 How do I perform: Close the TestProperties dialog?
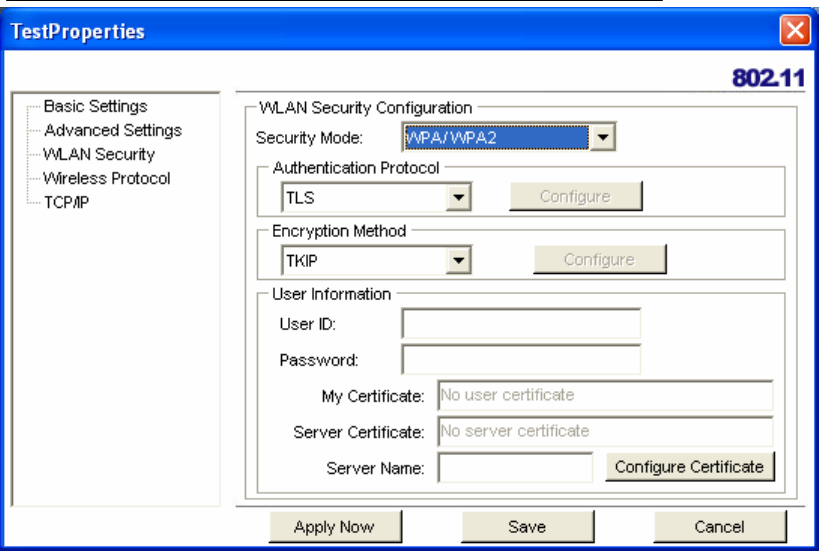pos(794,30)
